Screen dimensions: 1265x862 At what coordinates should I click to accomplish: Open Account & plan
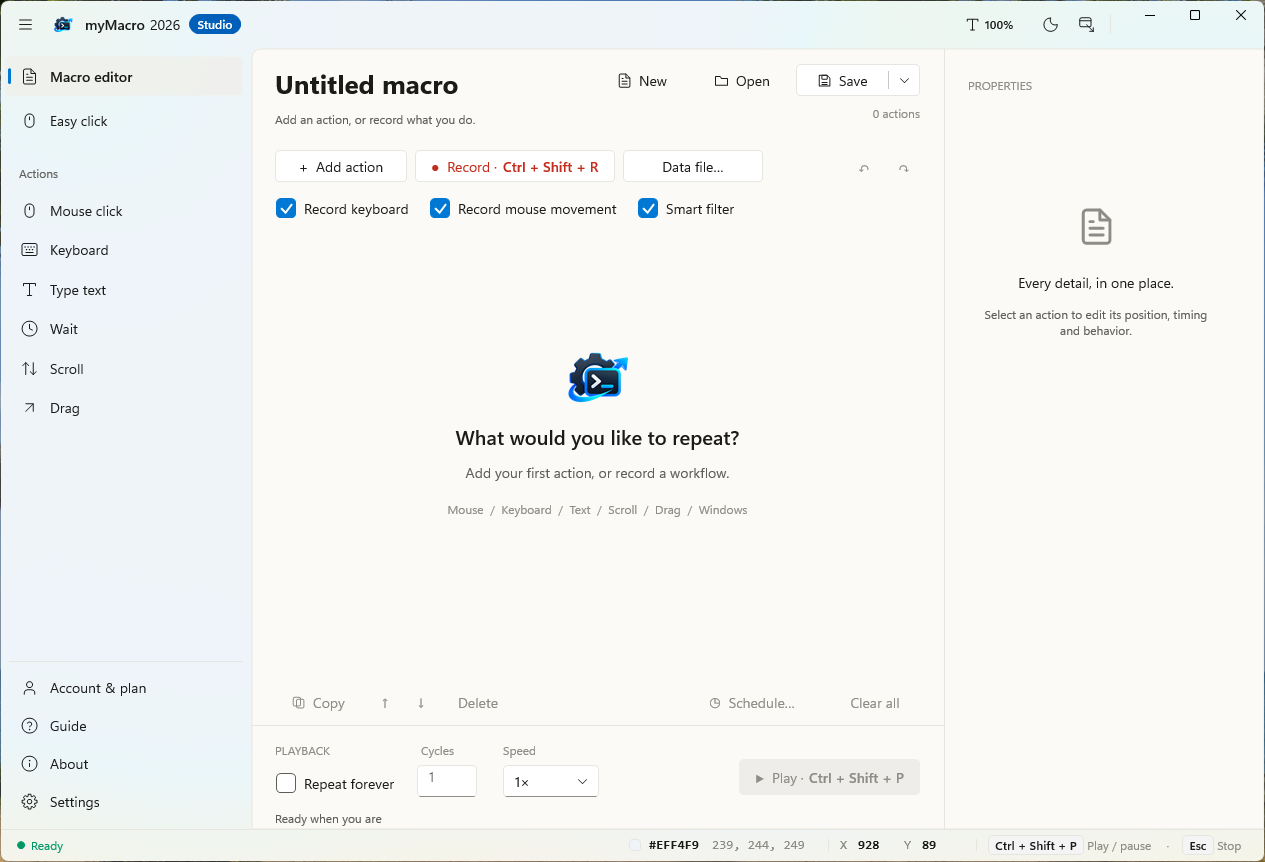125,688
